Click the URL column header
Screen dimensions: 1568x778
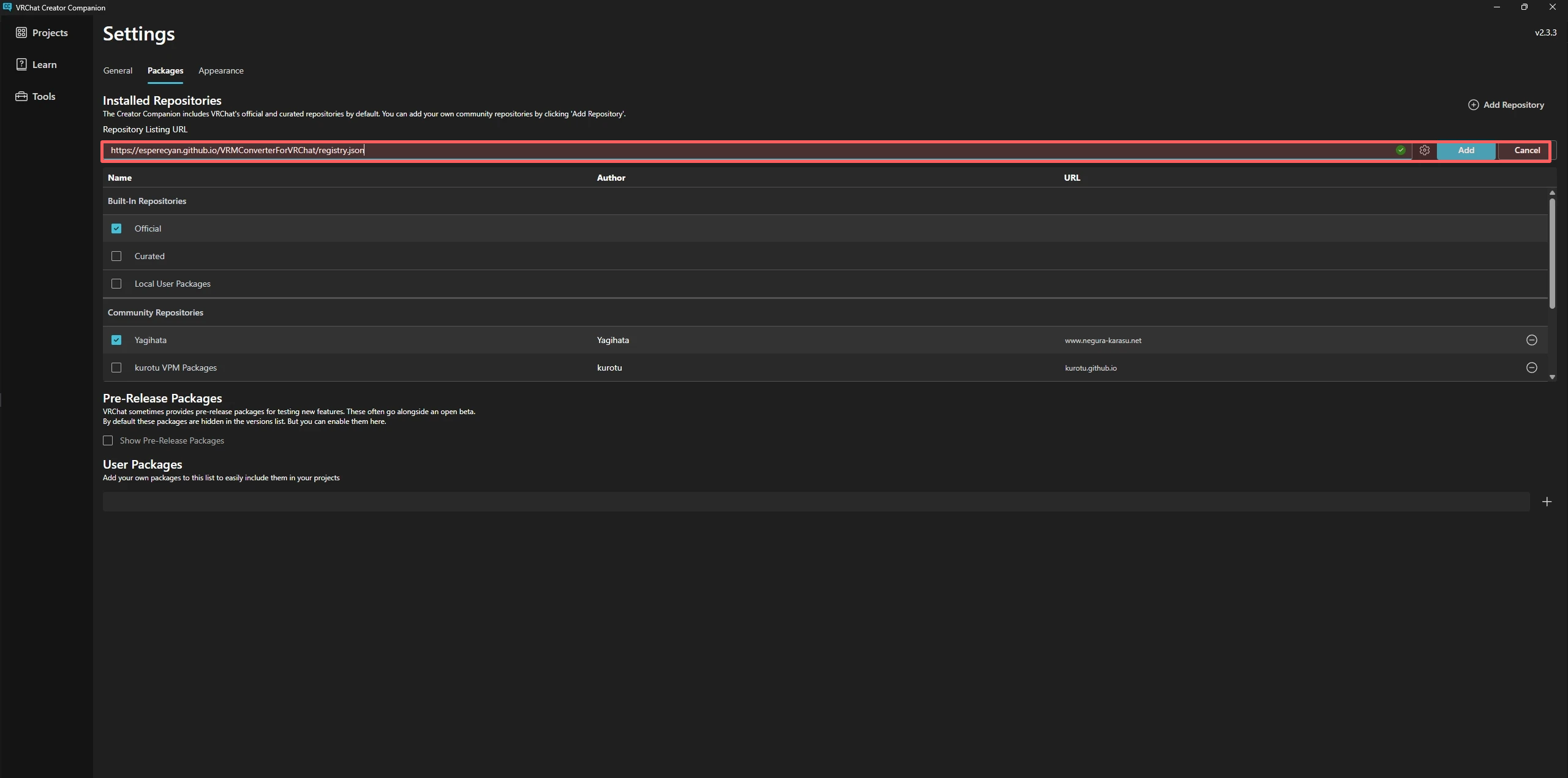click(1072, 178)
